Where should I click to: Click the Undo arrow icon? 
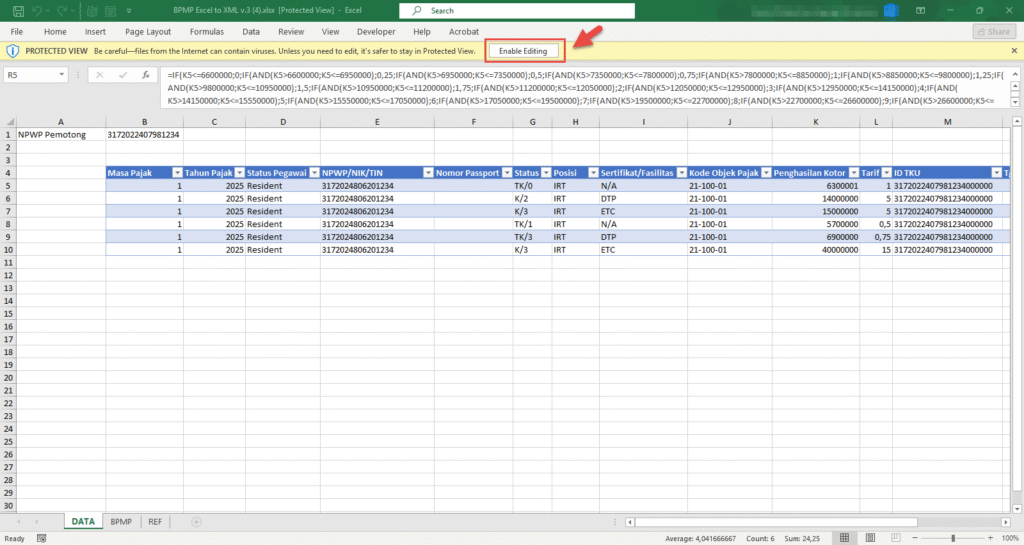35,11
